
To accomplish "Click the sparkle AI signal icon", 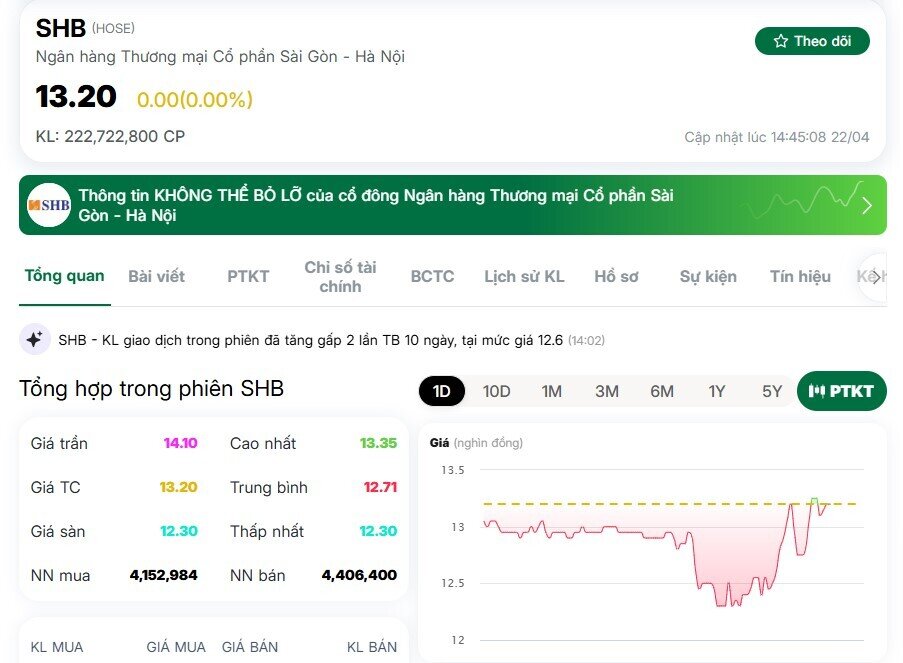I will click(x=35, y=339).
